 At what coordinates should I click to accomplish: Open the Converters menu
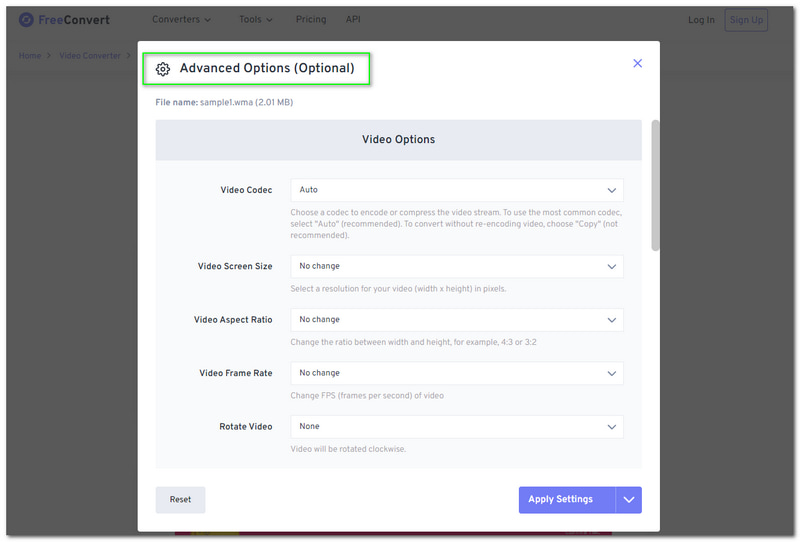pos(181,20)
